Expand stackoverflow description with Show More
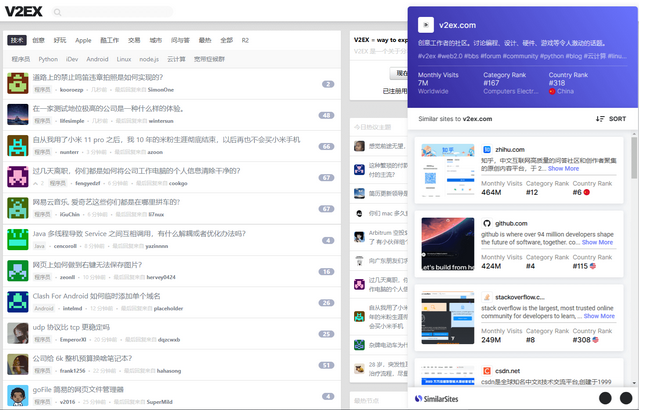This screenshot has height=419, width=645. [599, 316]
